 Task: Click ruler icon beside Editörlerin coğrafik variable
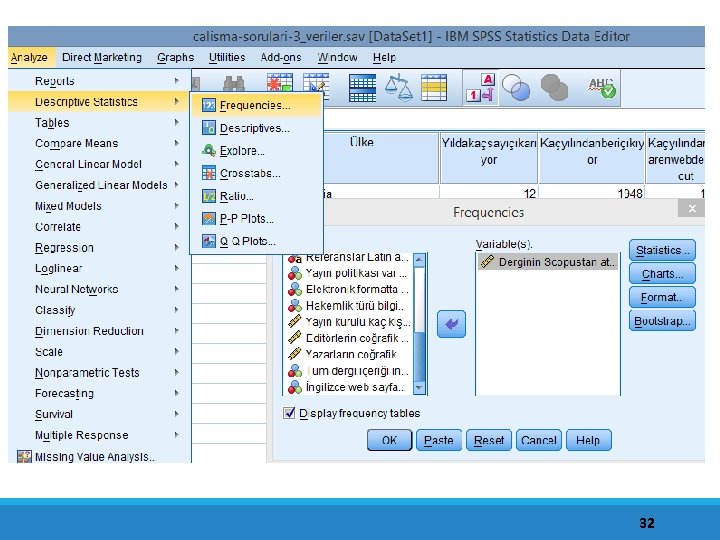[x=295, y=338]
